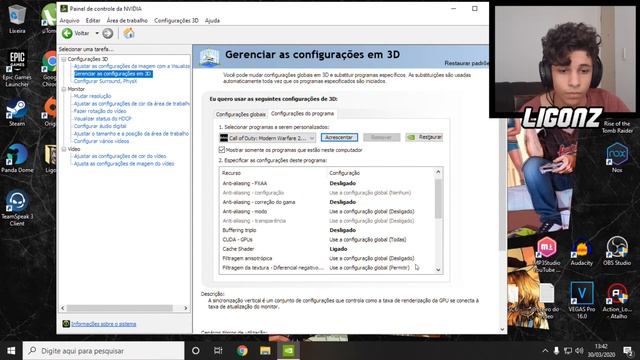Image resolution: width=640 pixels, height=360 pixels.
Task: Click the task pane horizontal scrollbar right arrow
Action: [x=186, y=309]
